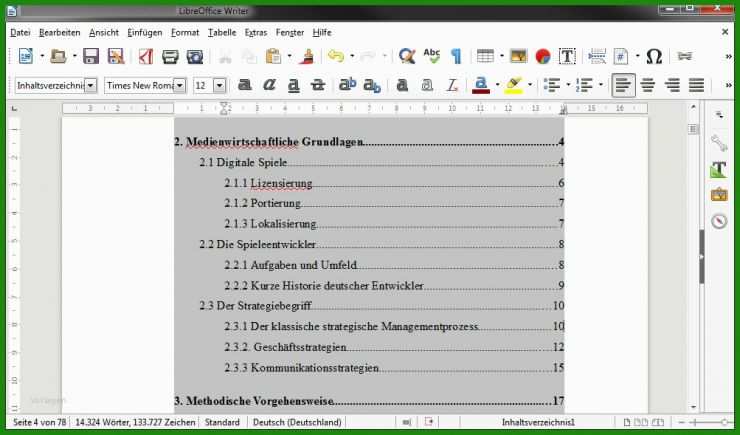Open sidebar Gallery panel
The width and height of the screenshot is (740, 435).
pyautogui.click(x=719, y=195)
